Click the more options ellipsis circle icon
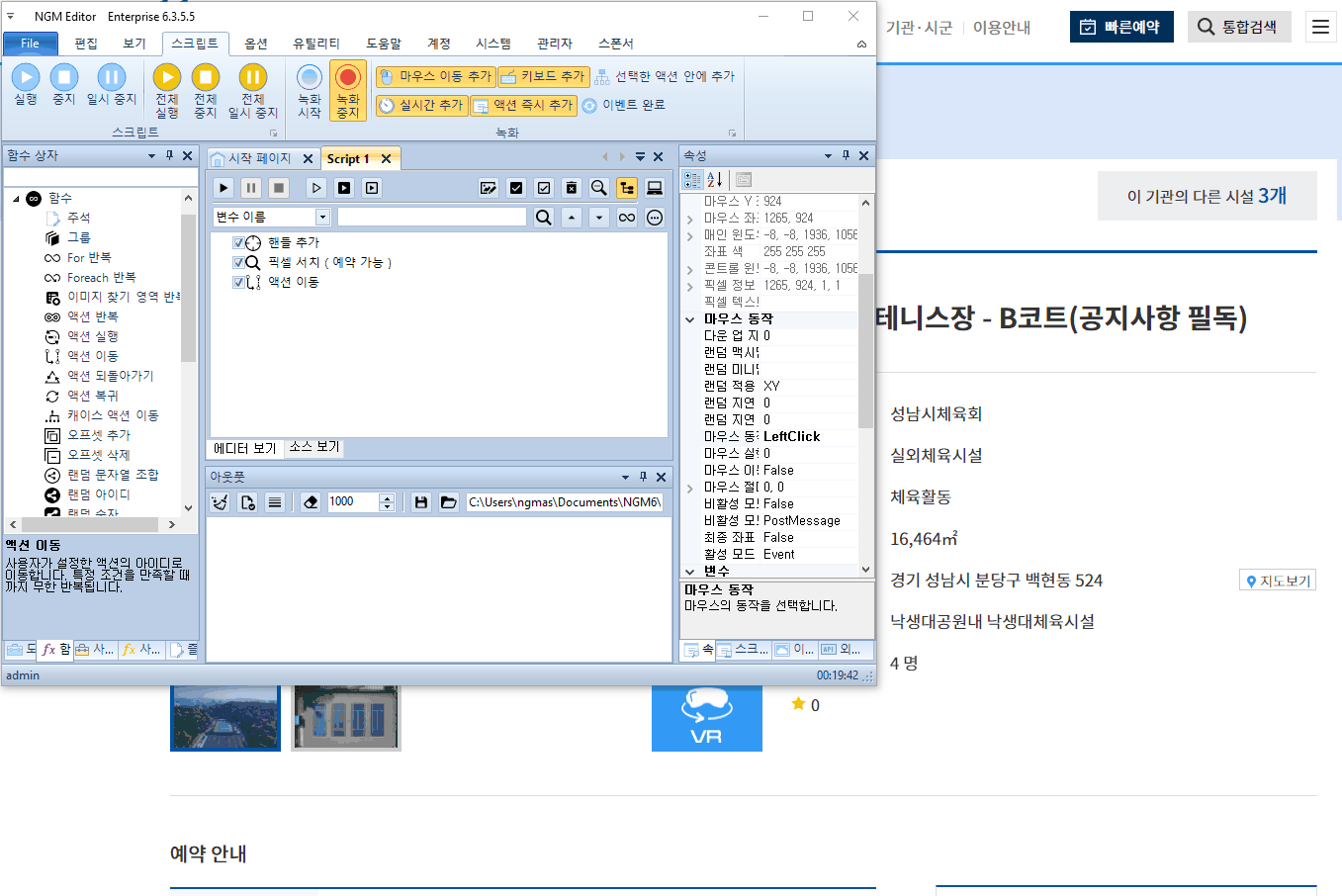The height and width of the screenshot is (896, 1342). pyautogui.click(x=655, y=218)
